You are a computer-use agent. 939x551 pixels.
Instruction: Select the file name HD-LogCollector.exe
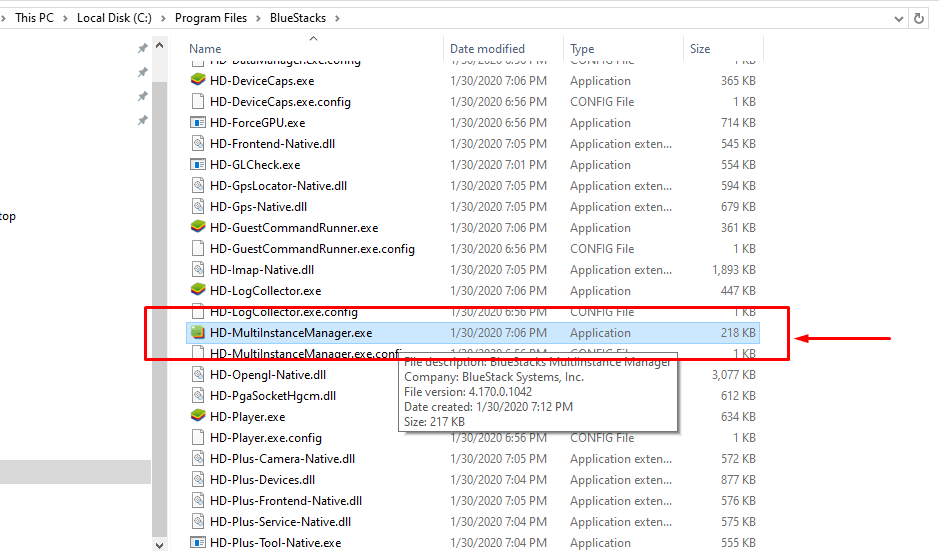coord(265,290)
